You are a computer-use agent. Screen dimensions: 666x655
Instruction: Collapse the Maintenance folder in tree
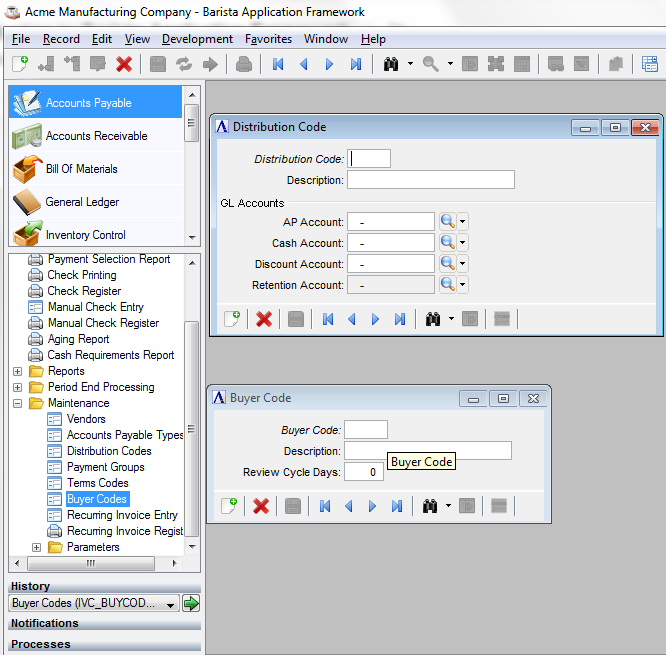point(18,403)
